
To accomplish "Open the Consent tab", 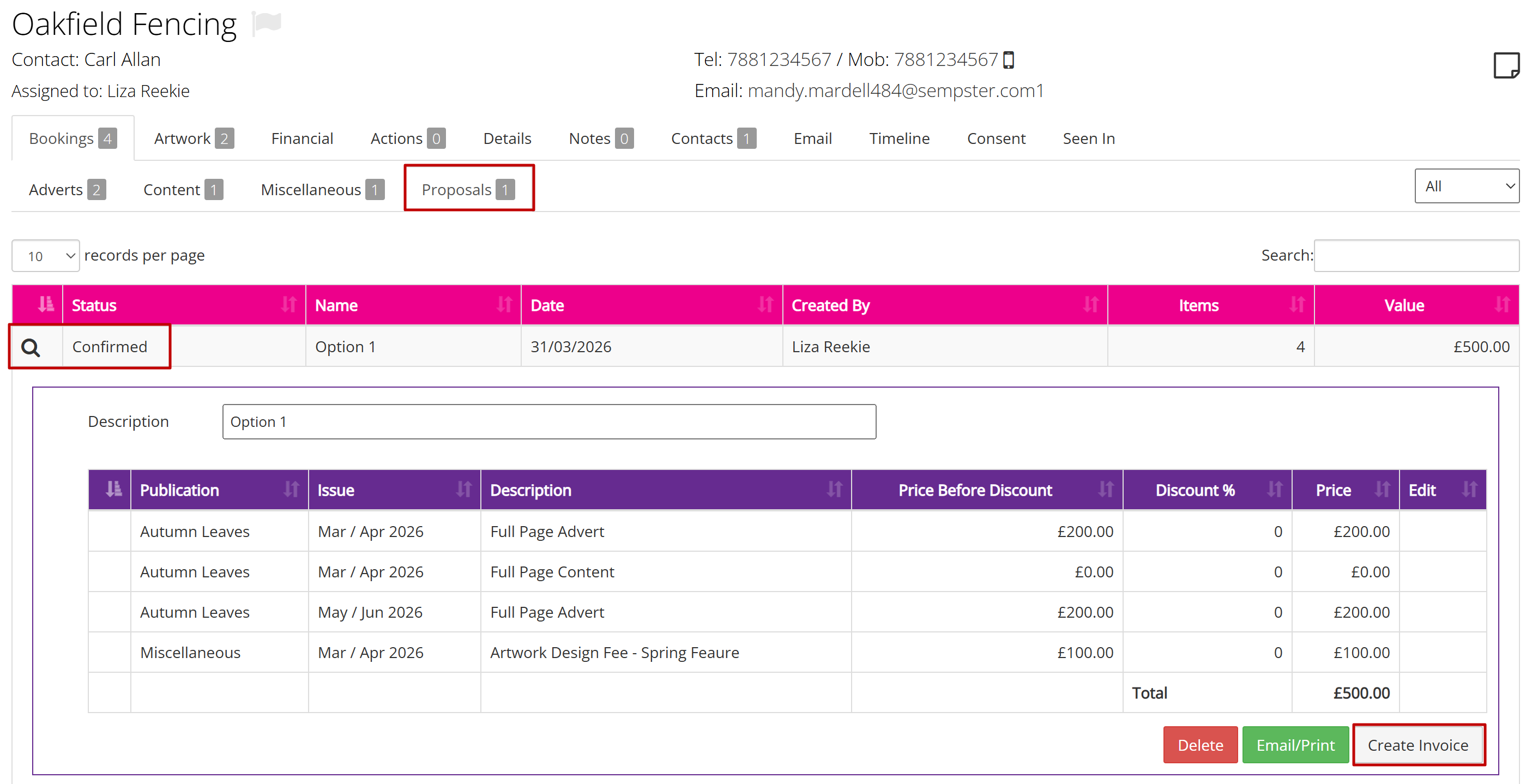I will [x=996, y=138].
